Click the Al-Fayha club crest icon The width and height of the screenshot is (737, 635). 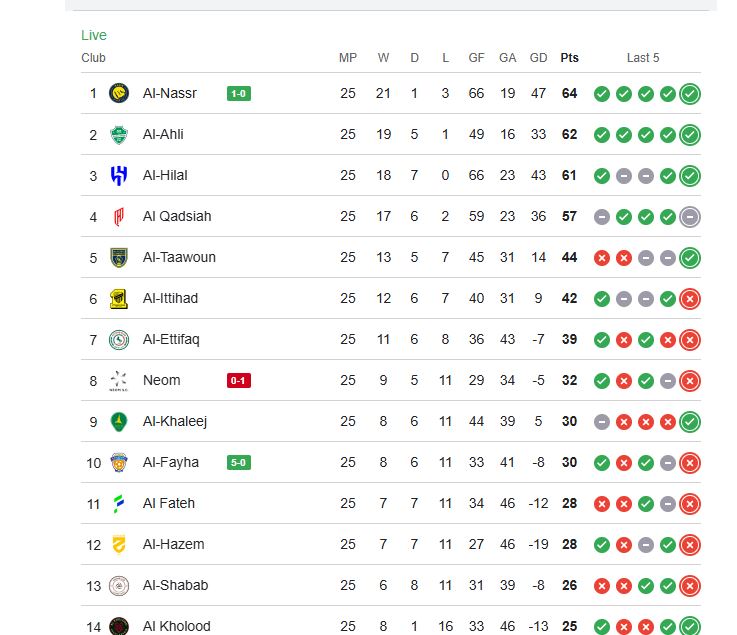click(x=119, y=462)
